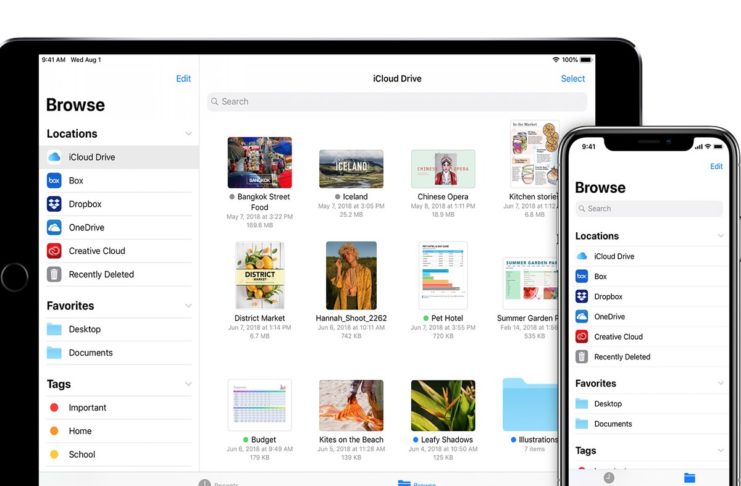Tap the OneDrive icon in iPad sidebar
Screen dimensions: 741x486
click(x=54, y=227)
